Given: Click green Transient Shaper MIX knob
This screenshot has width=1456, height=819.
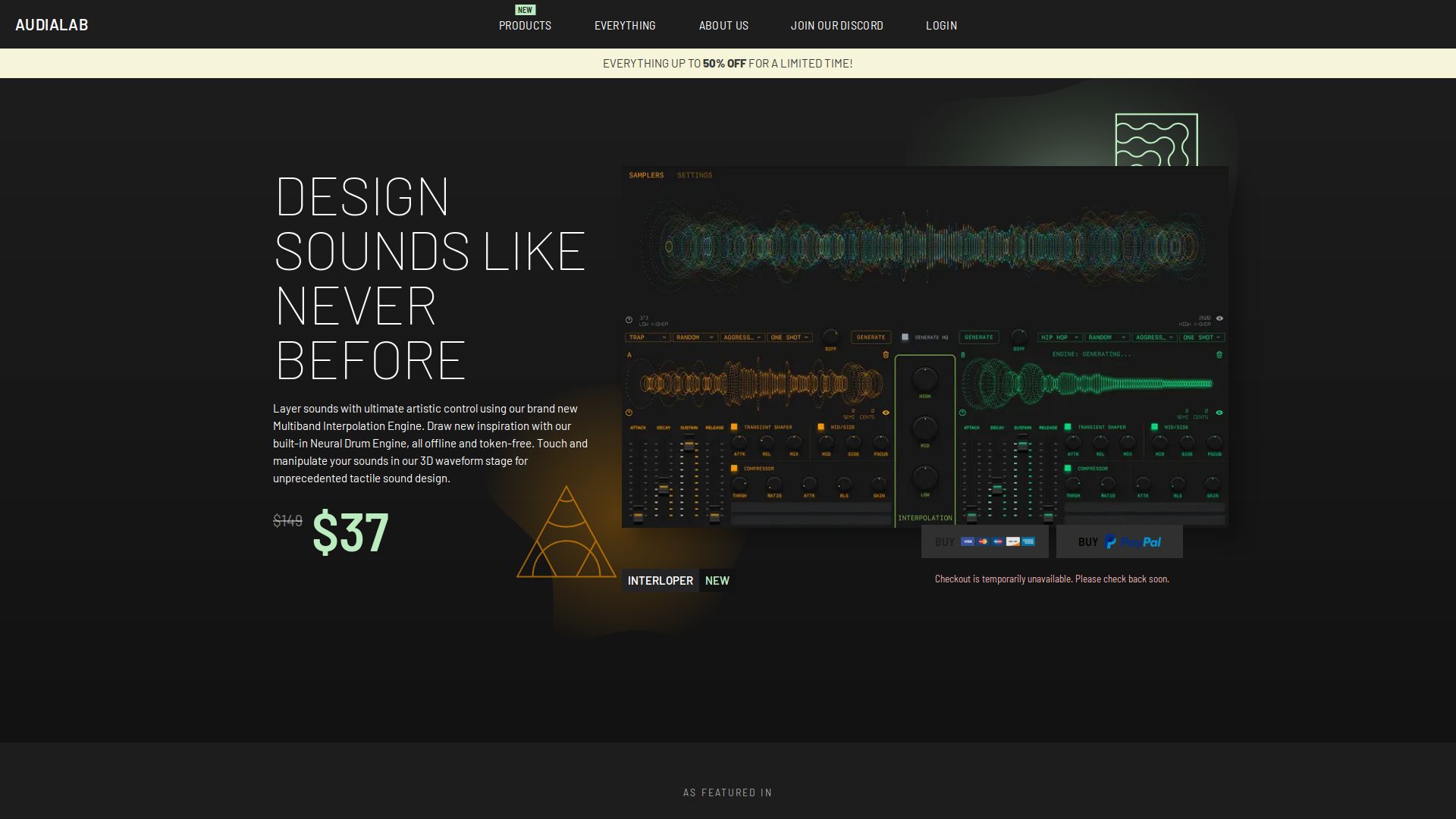Looking at the screenshot, I should [1128, 442].
